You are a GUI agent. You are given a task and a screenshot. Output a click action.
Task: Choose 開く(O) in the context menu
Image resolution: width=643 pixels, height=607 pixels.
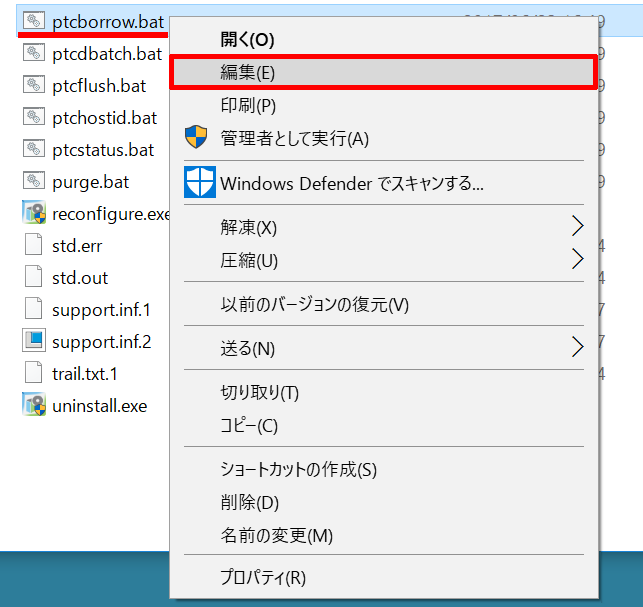click(246, 39)
